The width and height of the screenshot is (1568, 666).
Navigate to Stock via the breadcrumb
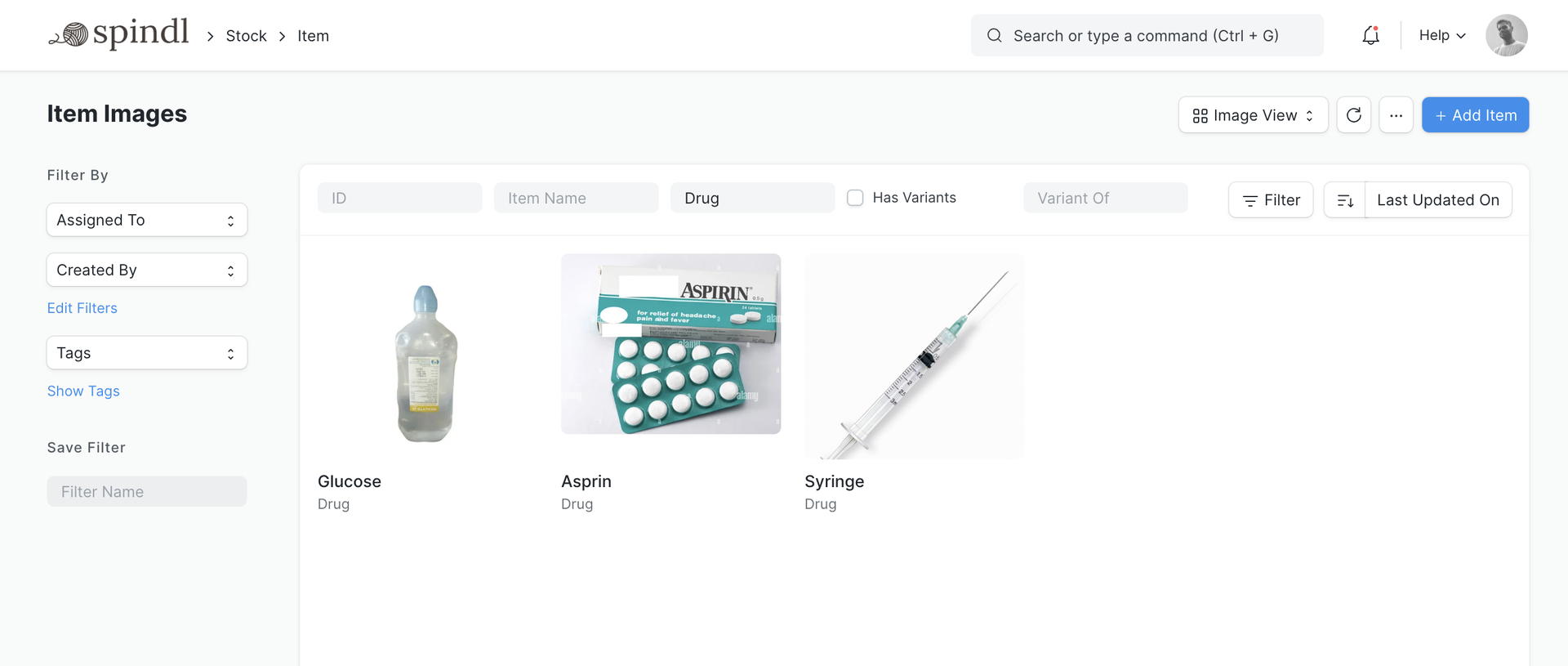246,36
